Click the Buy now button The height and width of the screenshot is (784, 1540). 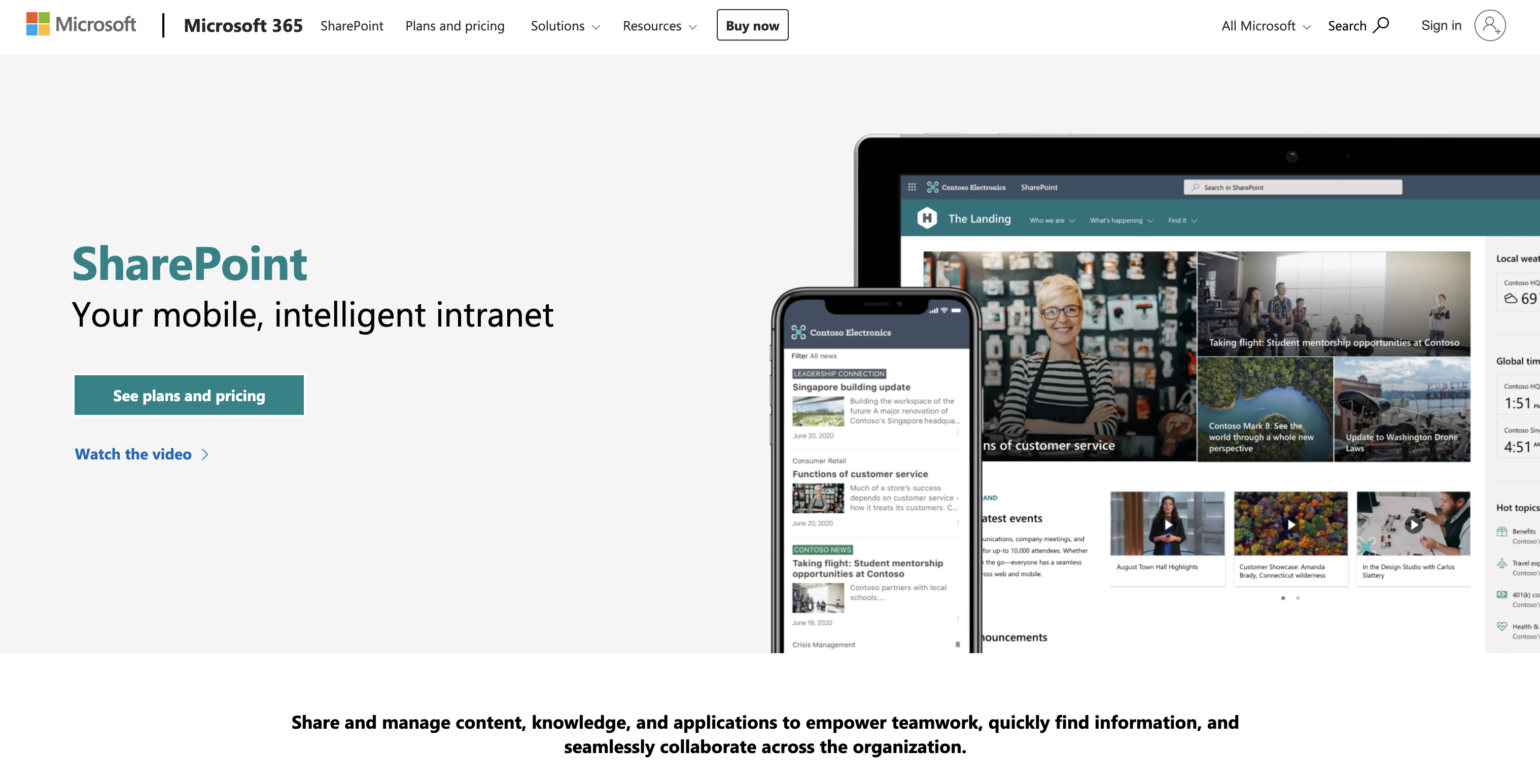[x=752, y=25]
